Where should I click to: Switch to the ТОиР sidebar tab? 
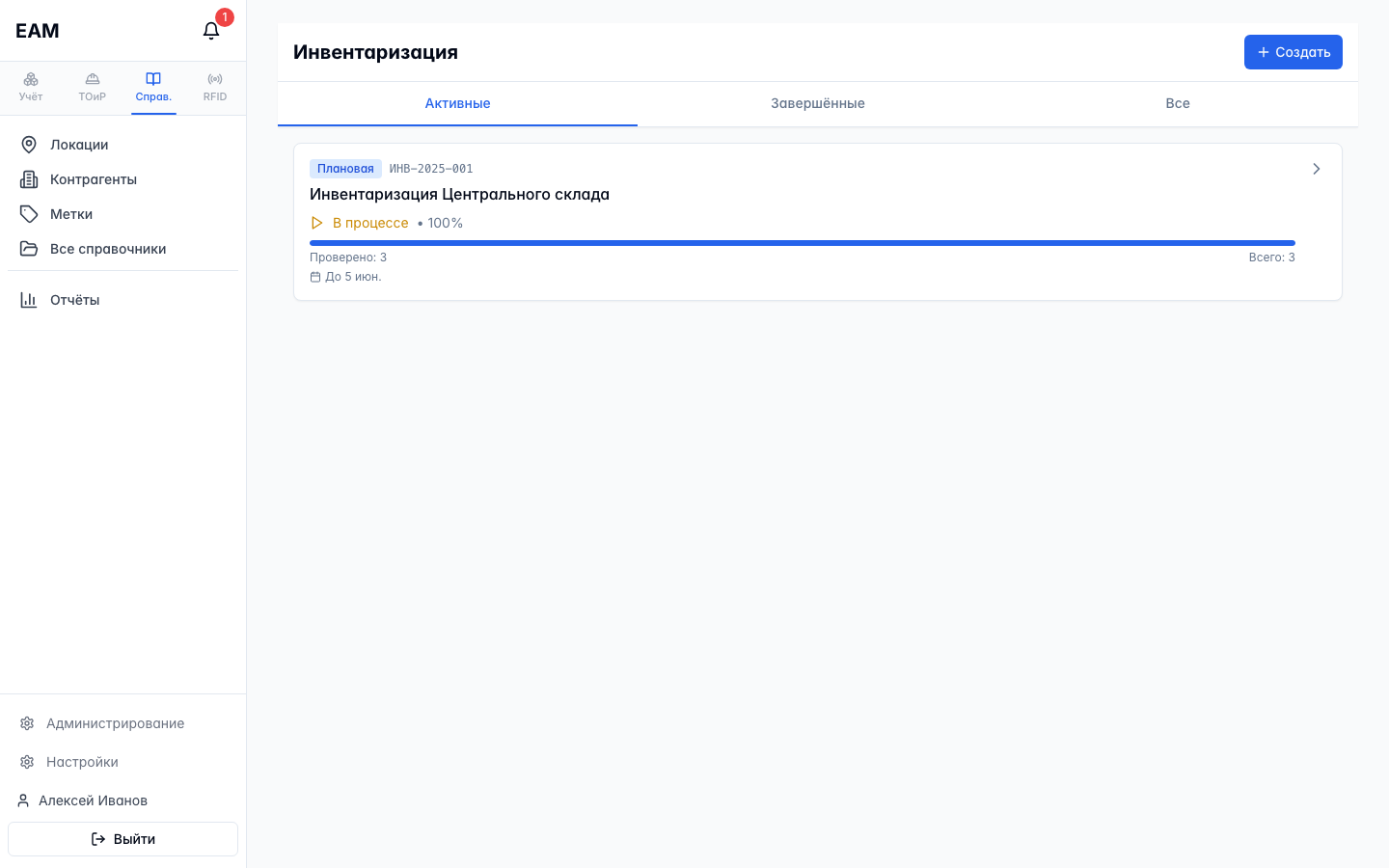coord(93,87)
